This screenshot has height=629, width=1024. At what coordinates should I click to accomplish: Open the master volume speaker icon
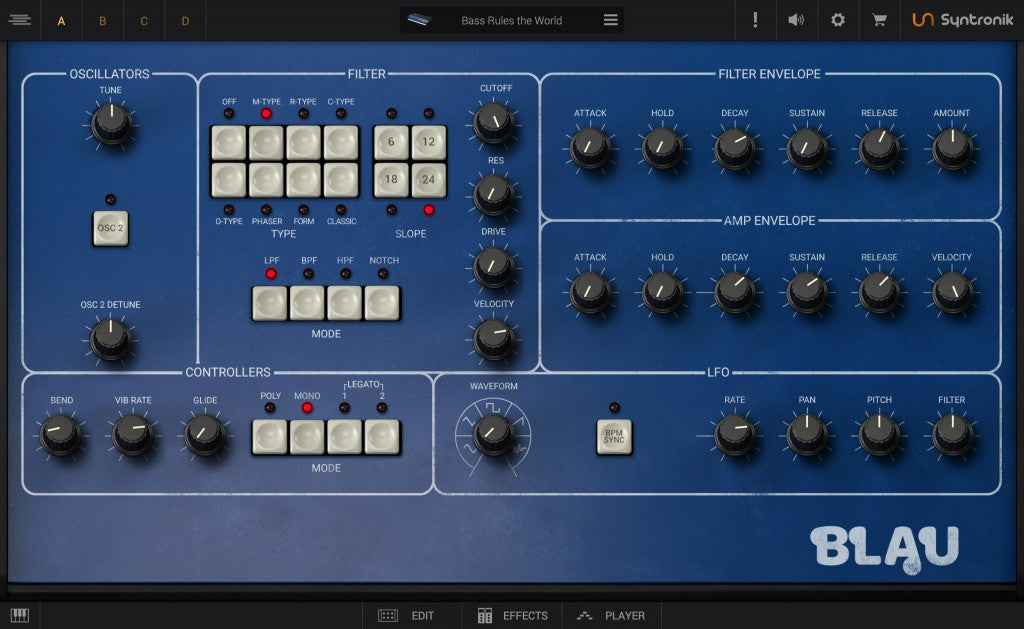click(x=796, y=20)
